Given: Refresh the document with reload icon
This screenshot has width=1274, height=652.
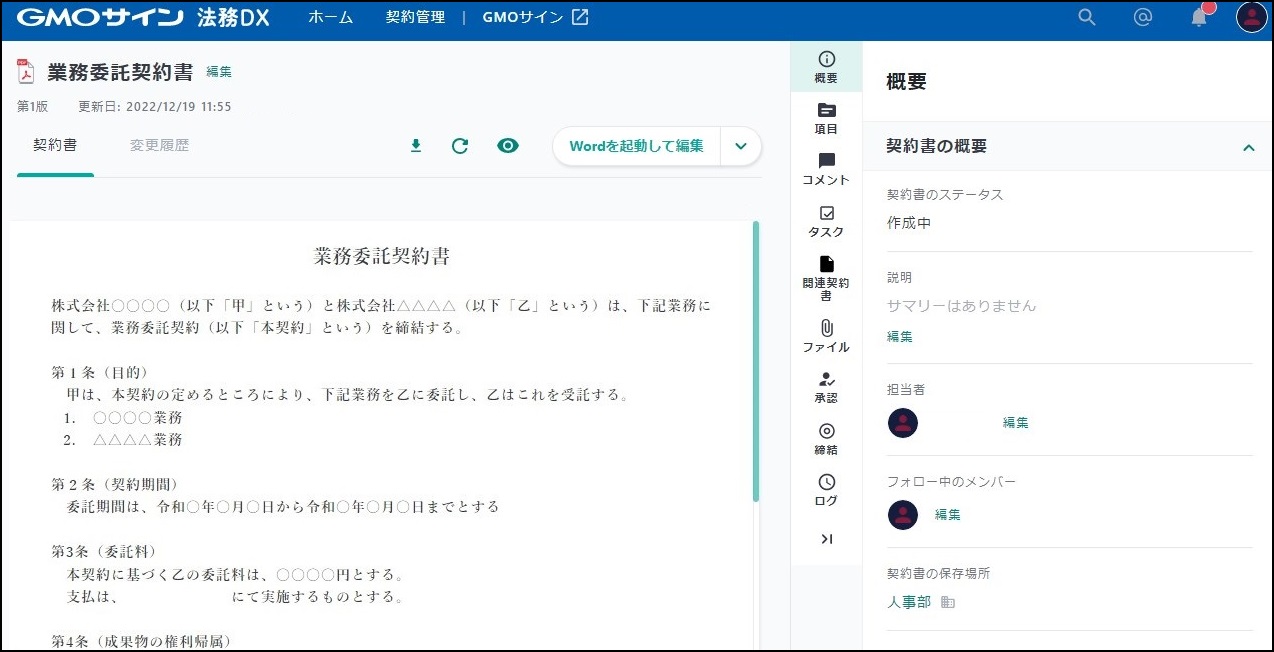Looking at the screenshot, I should pyautogui.click(x=460, y=146).
